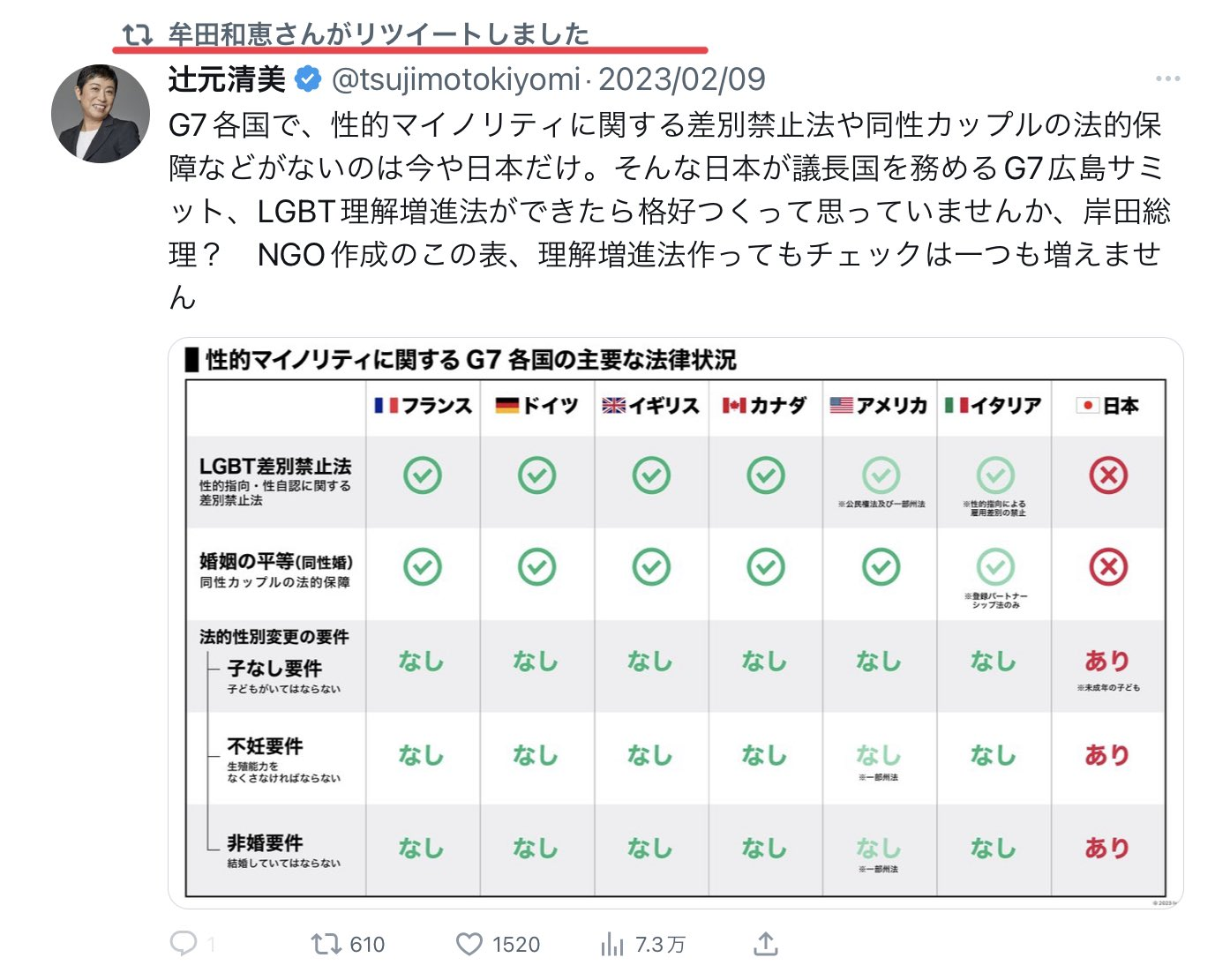This screenshot has height=980, width=1230.
Task: Open 辻元清美 profile avatar photo
Action: [x=101, y=114]
